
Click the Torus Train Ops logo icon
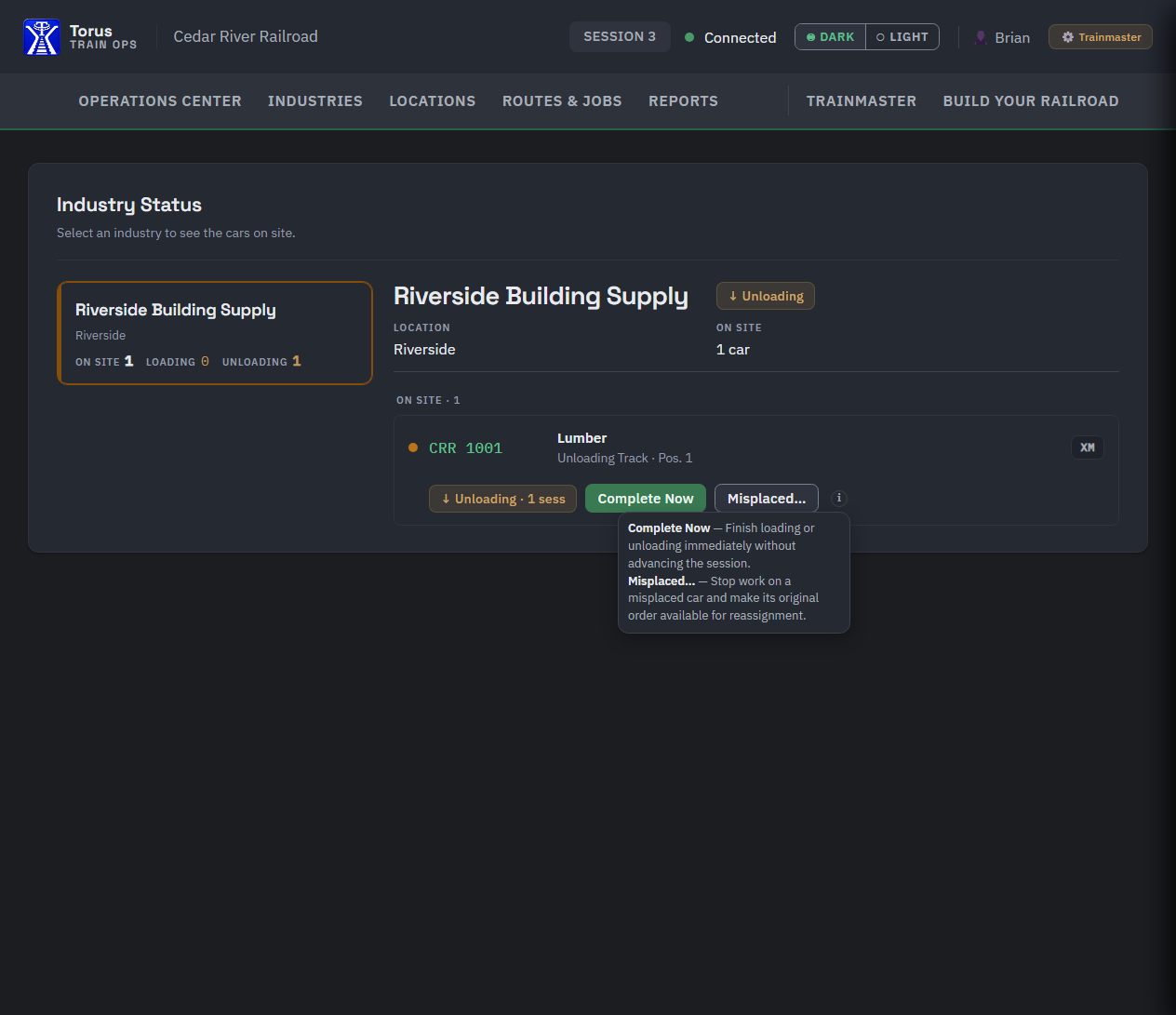point(42,37)
